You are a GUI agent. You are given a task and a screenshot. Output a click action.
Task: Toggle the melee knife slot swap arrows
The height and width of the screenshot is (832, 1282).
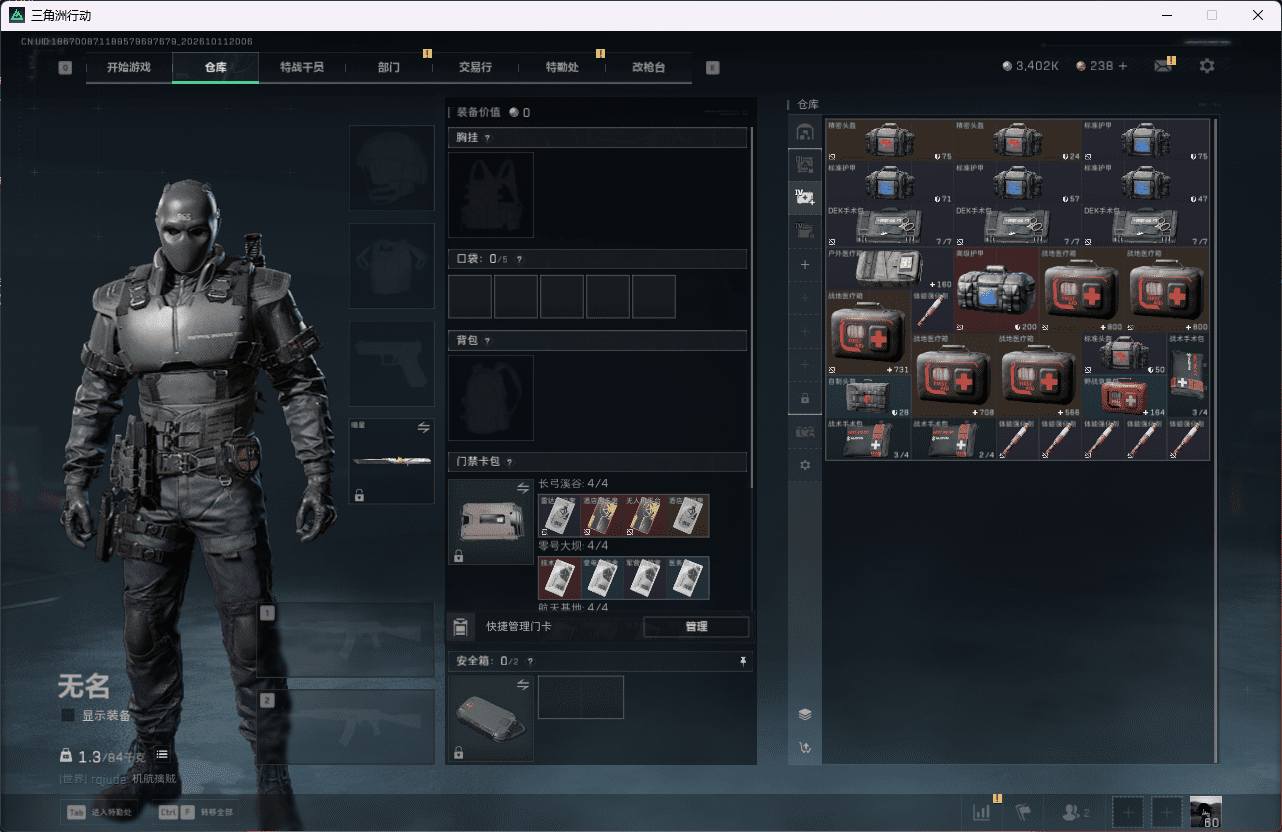click(x=423, y=428)
